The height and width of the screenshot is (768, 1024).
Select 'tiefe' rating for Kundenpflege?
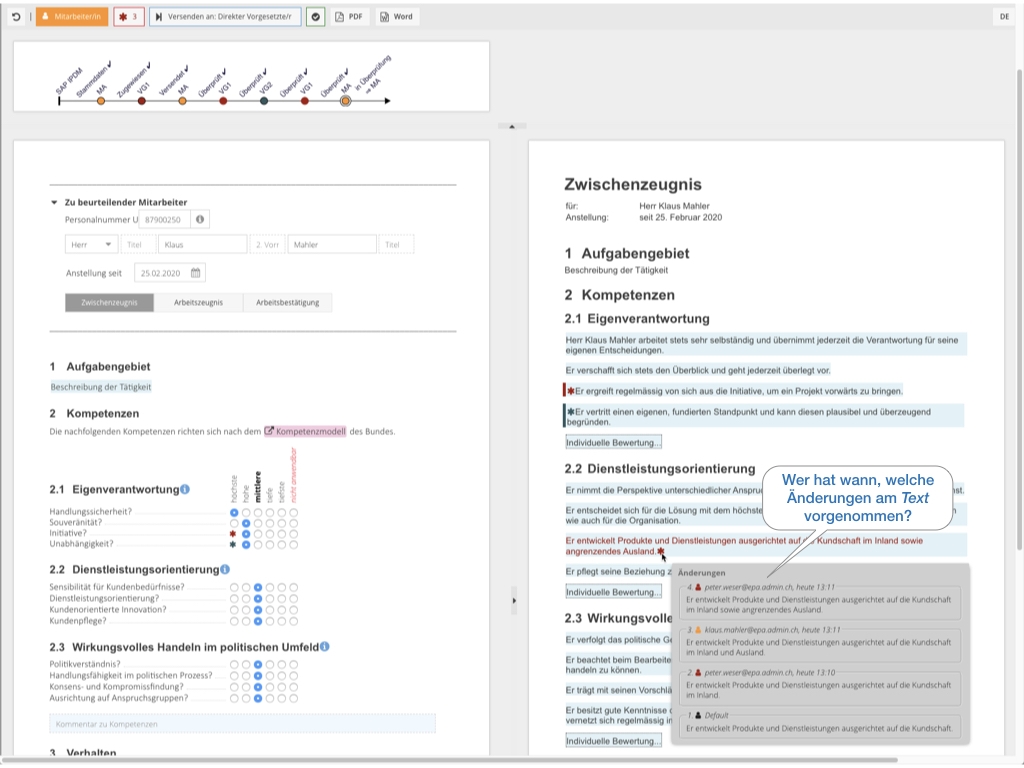point(270,621)
